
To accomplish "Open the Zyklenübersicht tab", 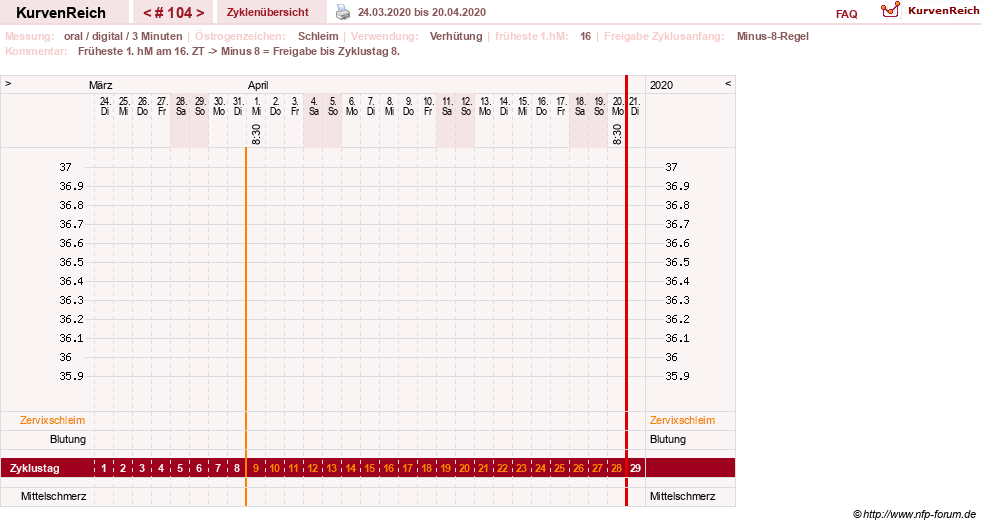I will point(268,12).
